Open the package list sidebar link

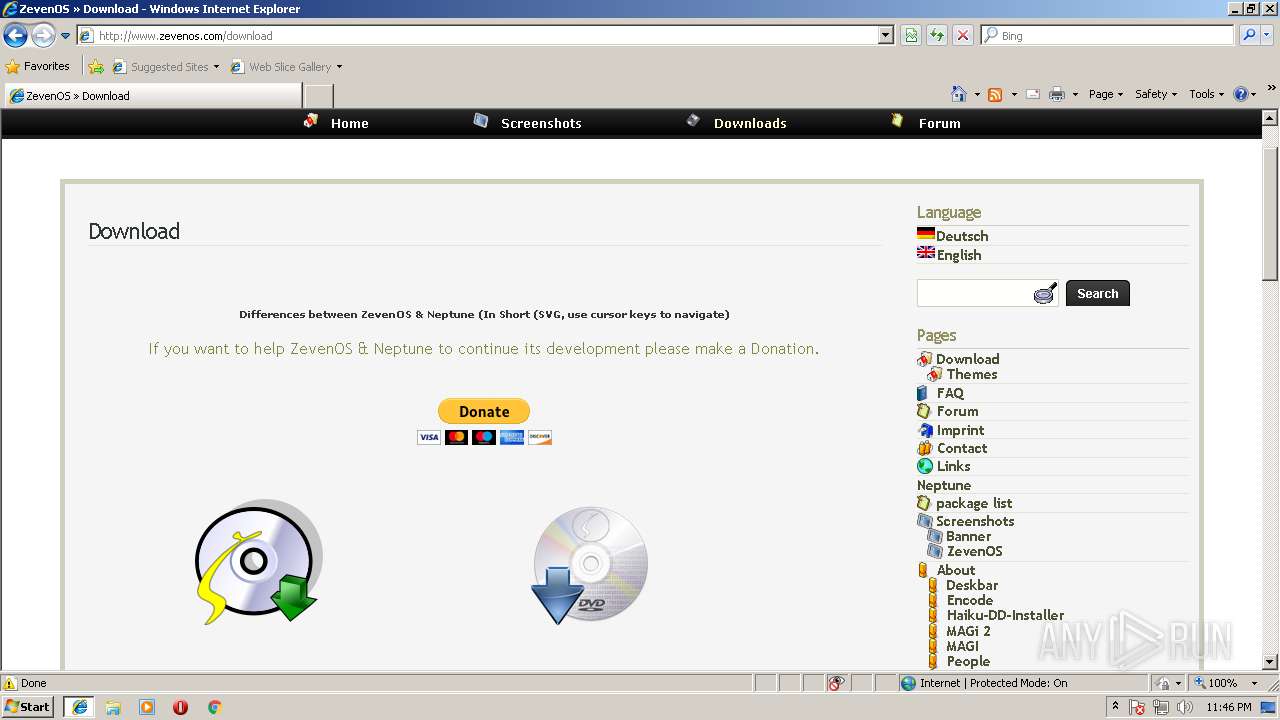974,503
